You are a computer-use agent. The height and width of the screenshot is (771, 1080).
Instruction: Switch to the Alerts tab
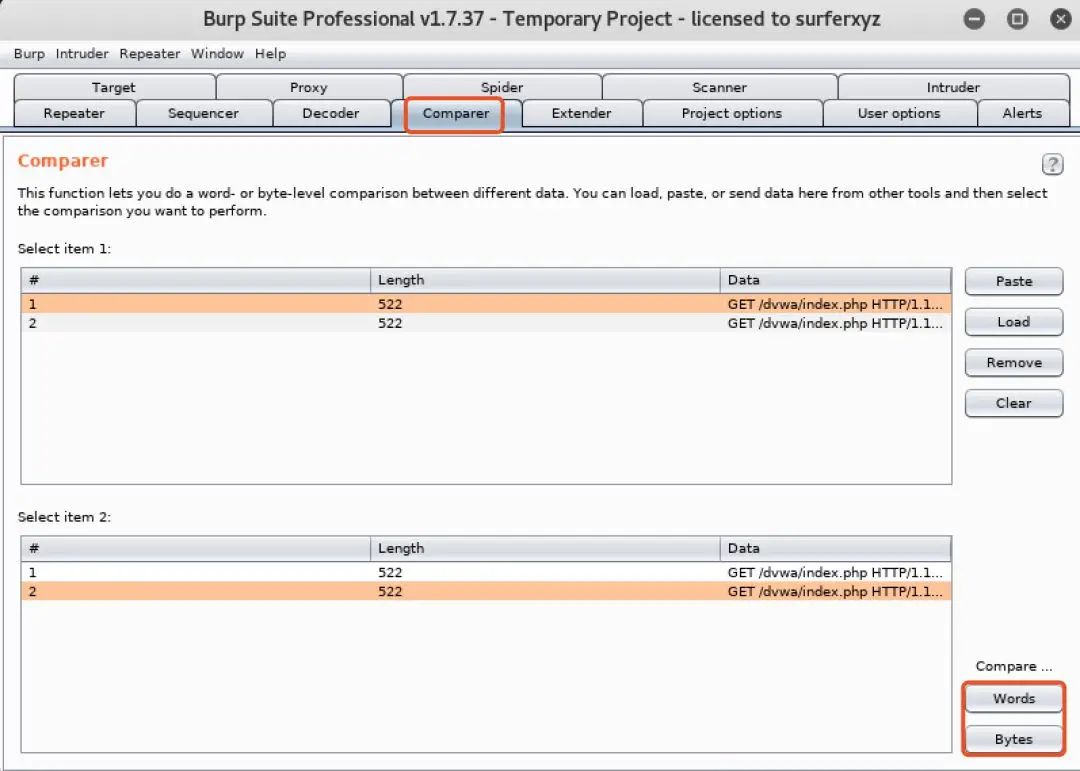point(1022,114)
